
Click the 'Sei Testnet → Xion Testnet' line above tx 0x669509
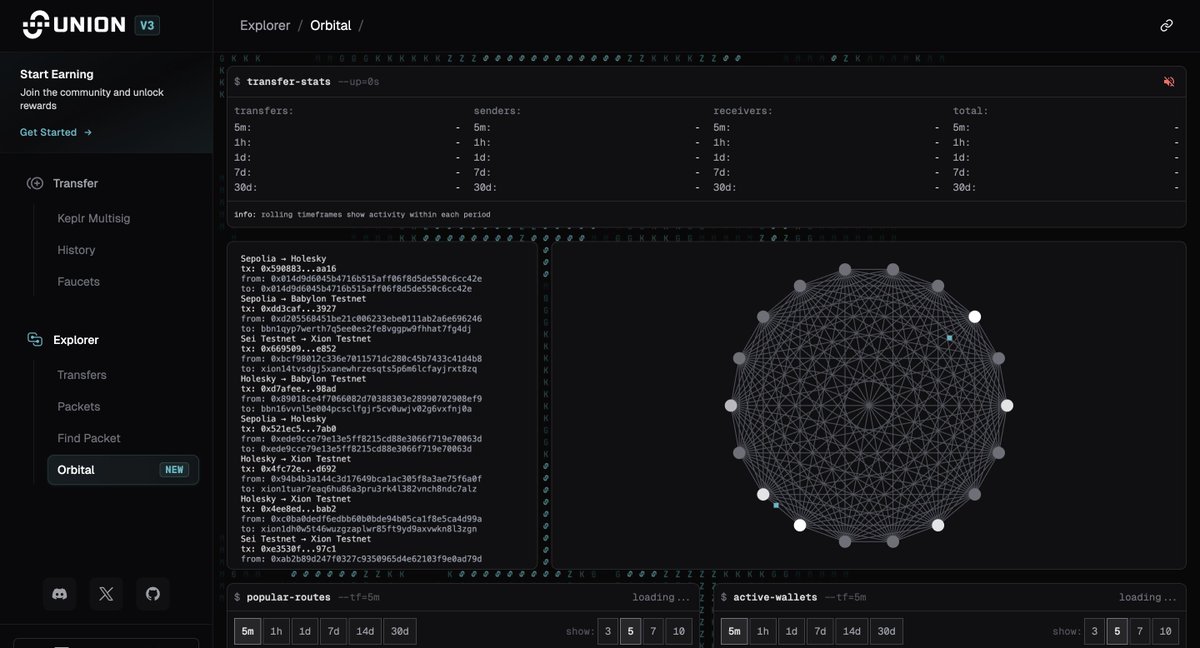(306, 338)
